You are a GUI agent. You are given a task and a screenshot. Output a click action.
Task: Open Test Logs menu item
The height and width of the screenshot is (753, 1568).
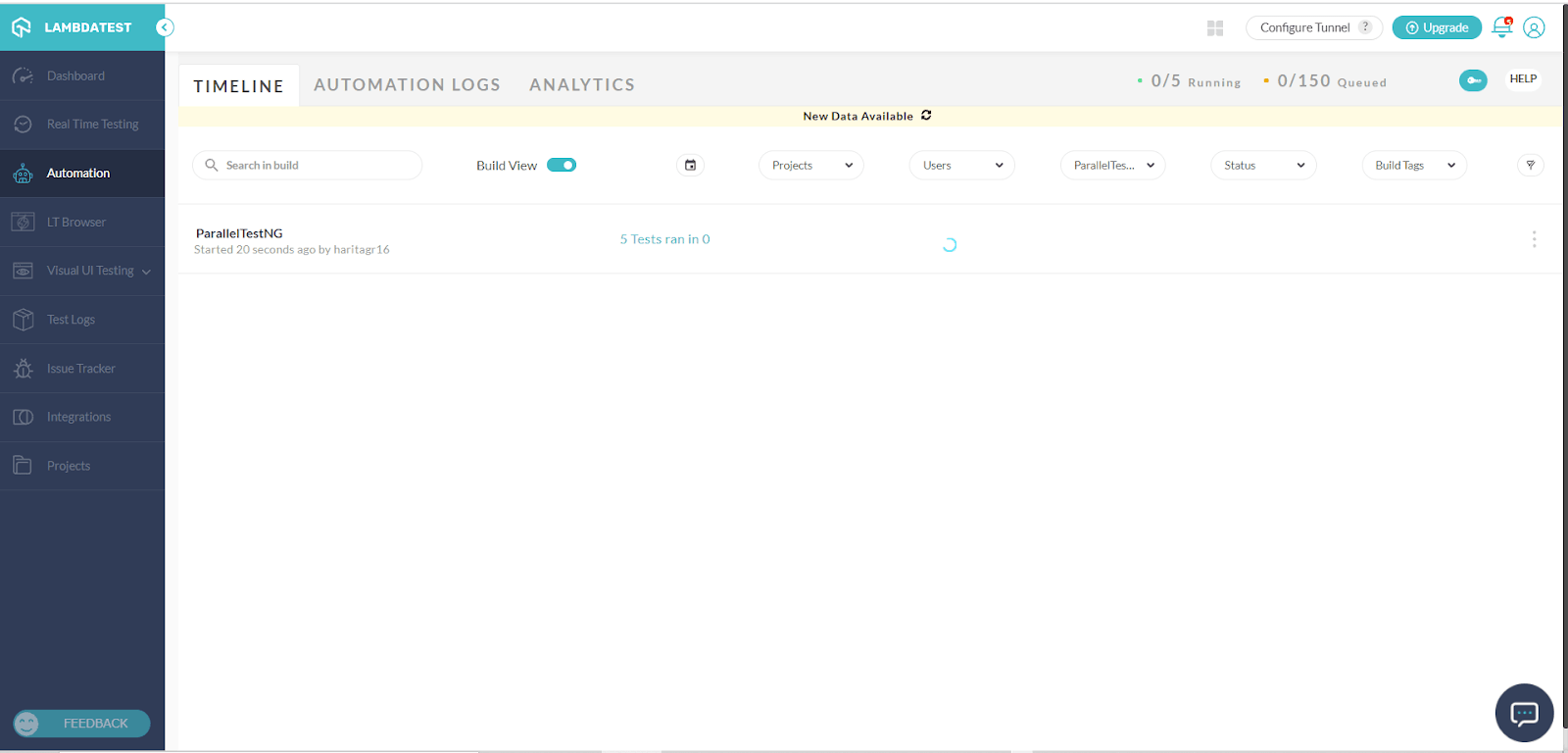[x=82, y=320]
